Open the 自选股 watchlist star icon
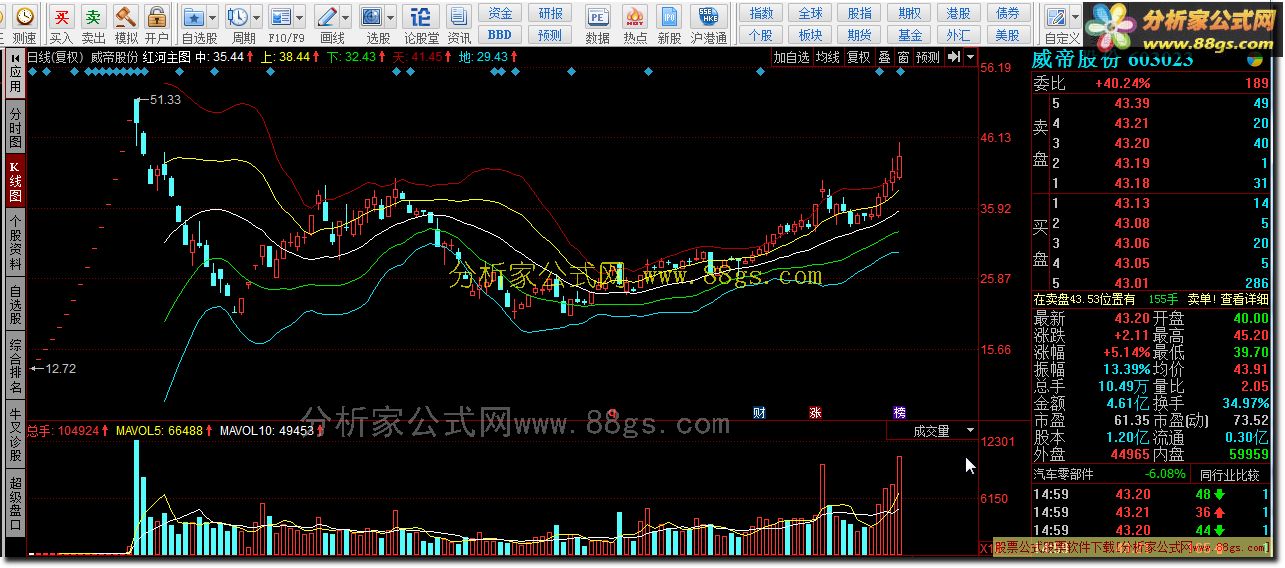Image resolution: width=1285 pixels, height=568 pixels. pos(194,17)
